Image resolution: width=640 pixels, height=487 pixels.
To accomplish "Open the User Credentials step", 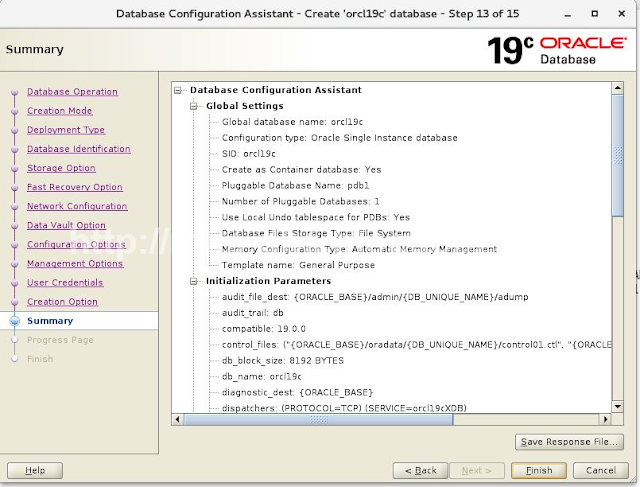I will pyautogui.click(x=65, y=282).
